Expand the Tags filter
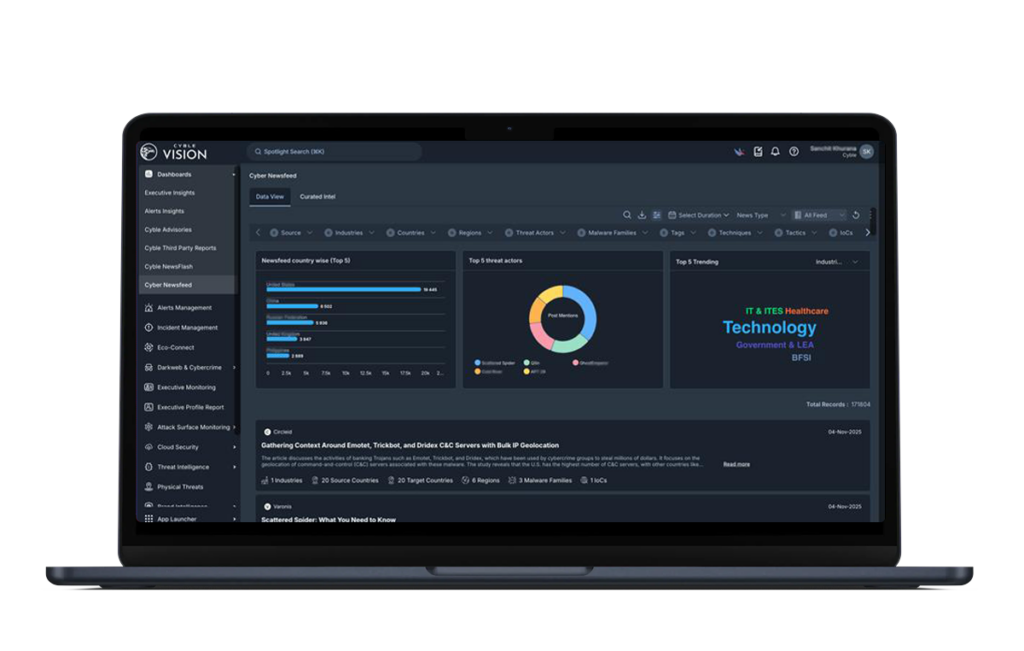This screenshot has width=1024, height=651. pos(678,232)
